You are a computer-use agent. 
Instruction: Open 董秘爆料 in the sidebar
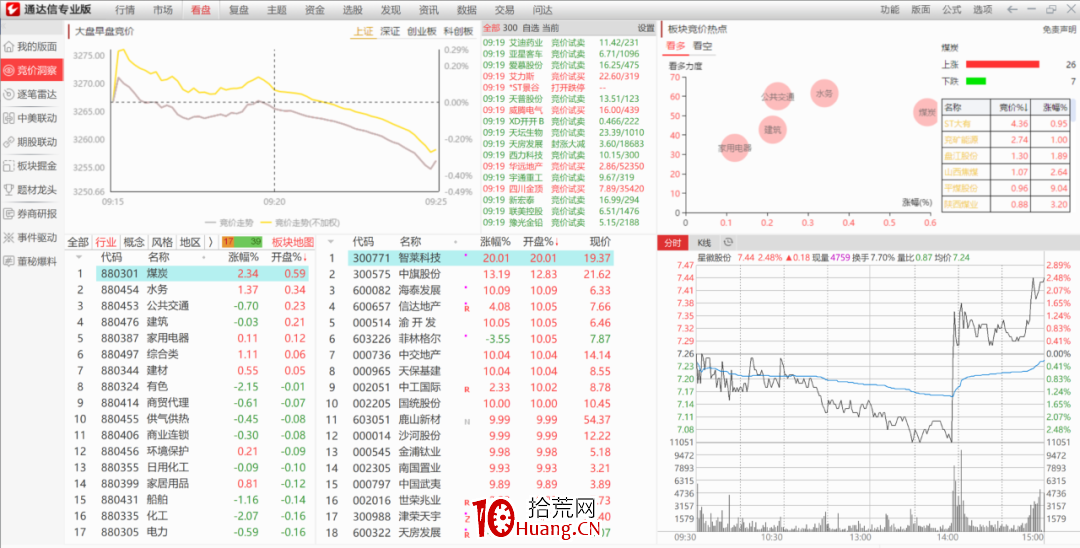click(32, 261)
